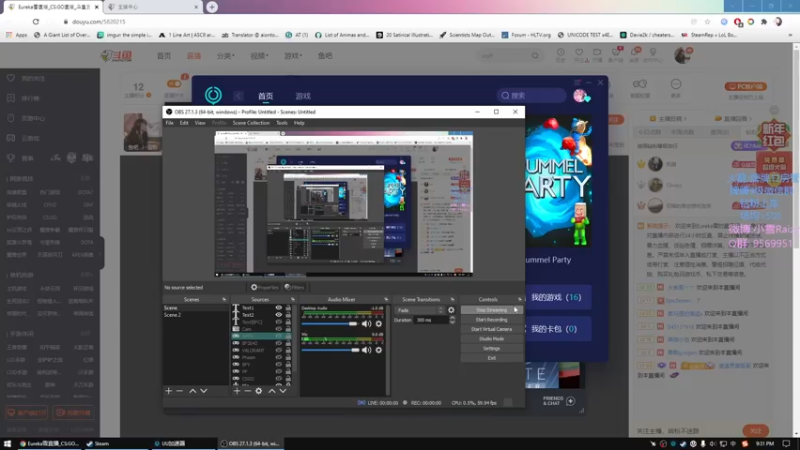Open OBS View menu

click(x=200, y=123)
